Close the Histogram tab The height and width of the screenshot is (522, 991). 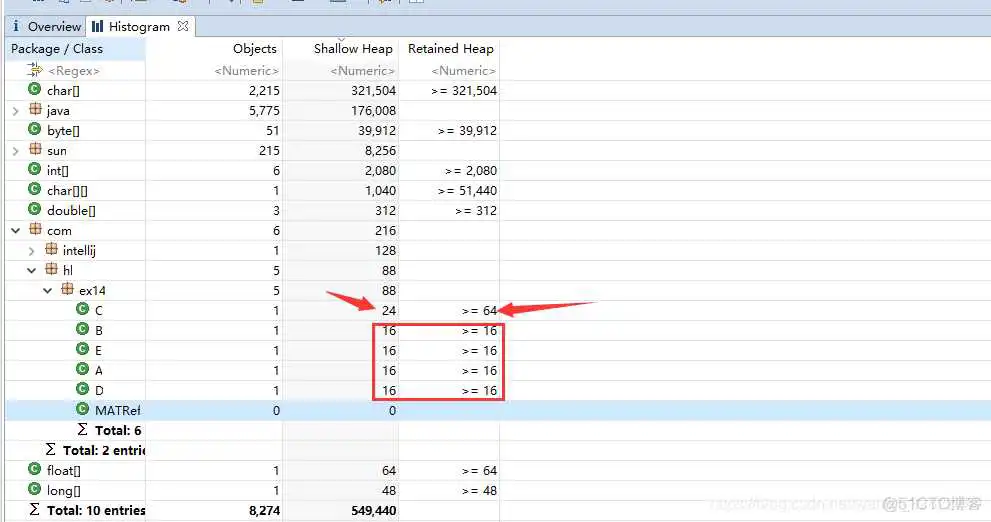182,26
